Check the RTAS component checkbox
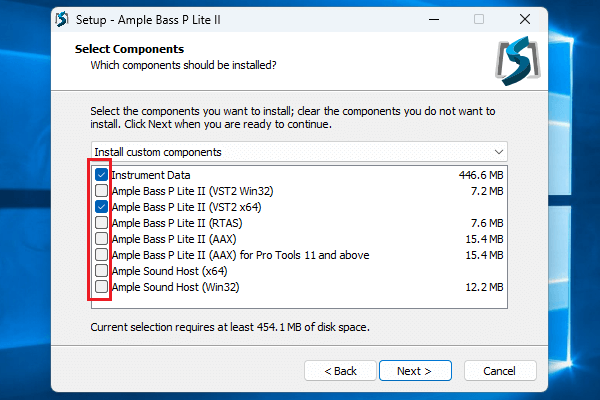This screenshot has width=600, height=400. [x=102, y=223]
